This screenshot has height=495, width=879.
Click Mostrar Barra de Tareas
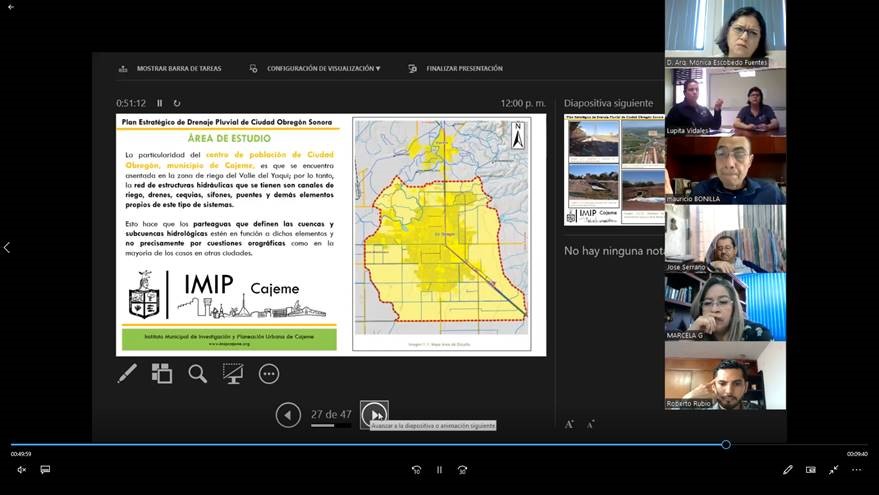(170, 69)
